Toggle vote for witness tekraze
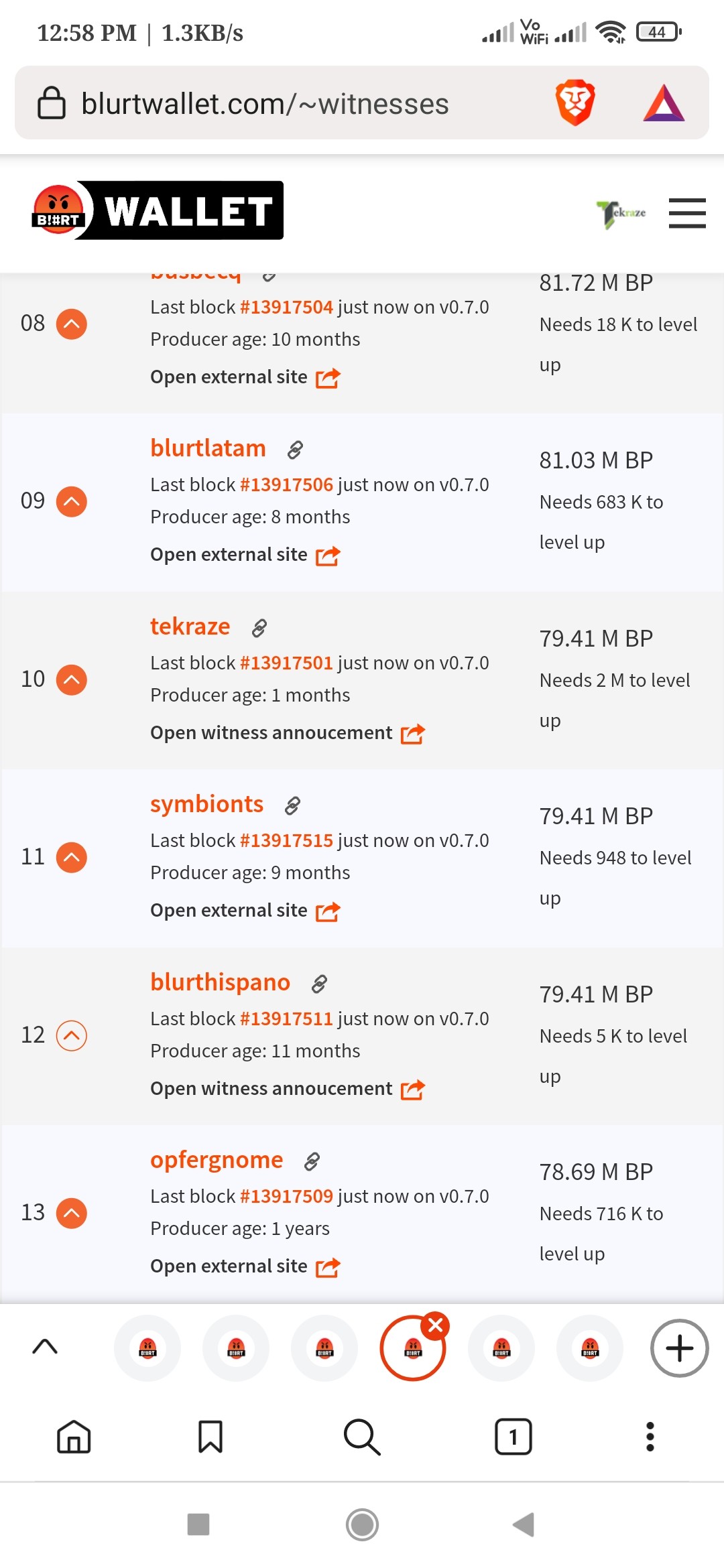The image size is (724, 1568). (72, 679)
